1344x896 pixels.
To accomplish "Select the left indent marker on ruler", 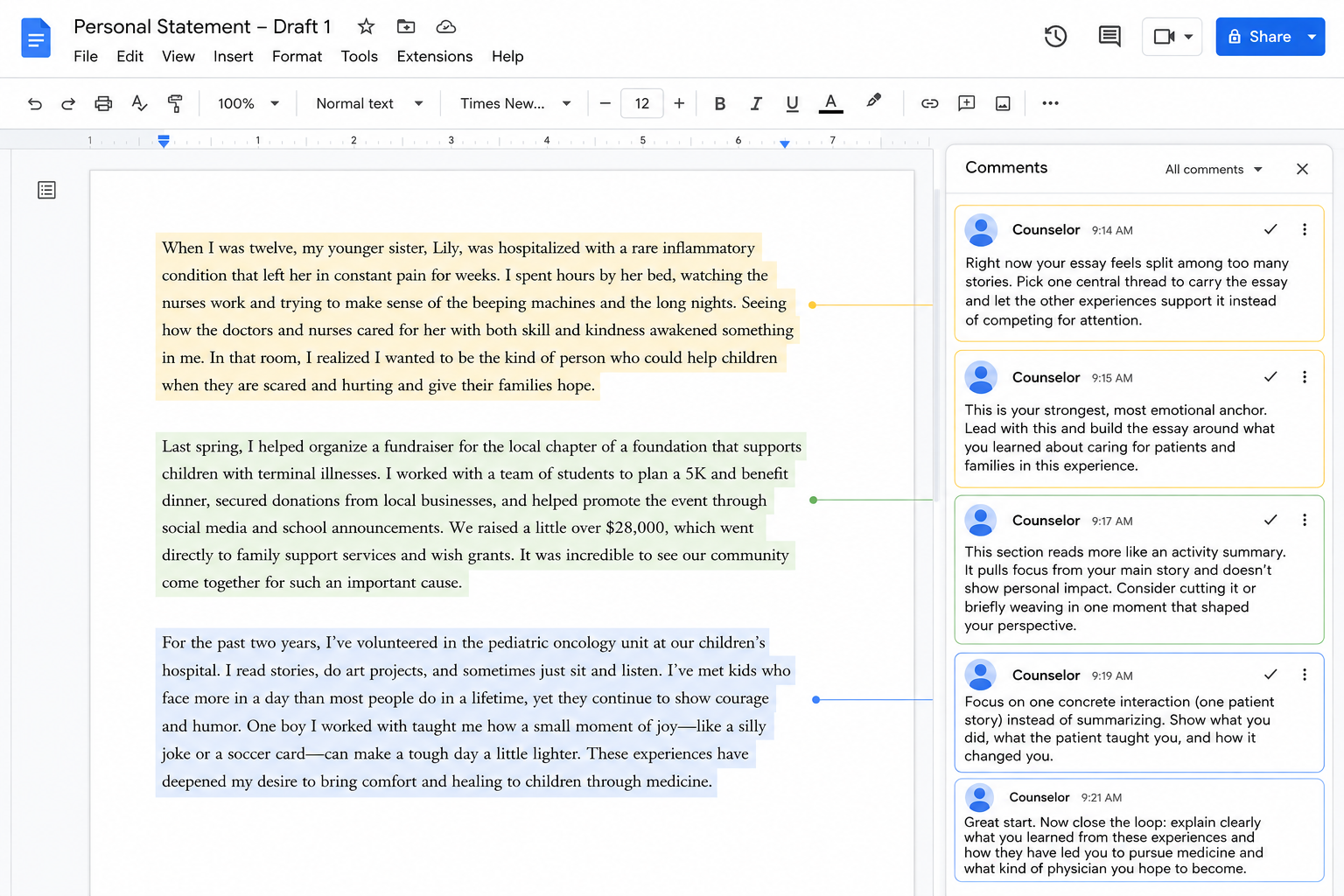I will click(164, 141).
